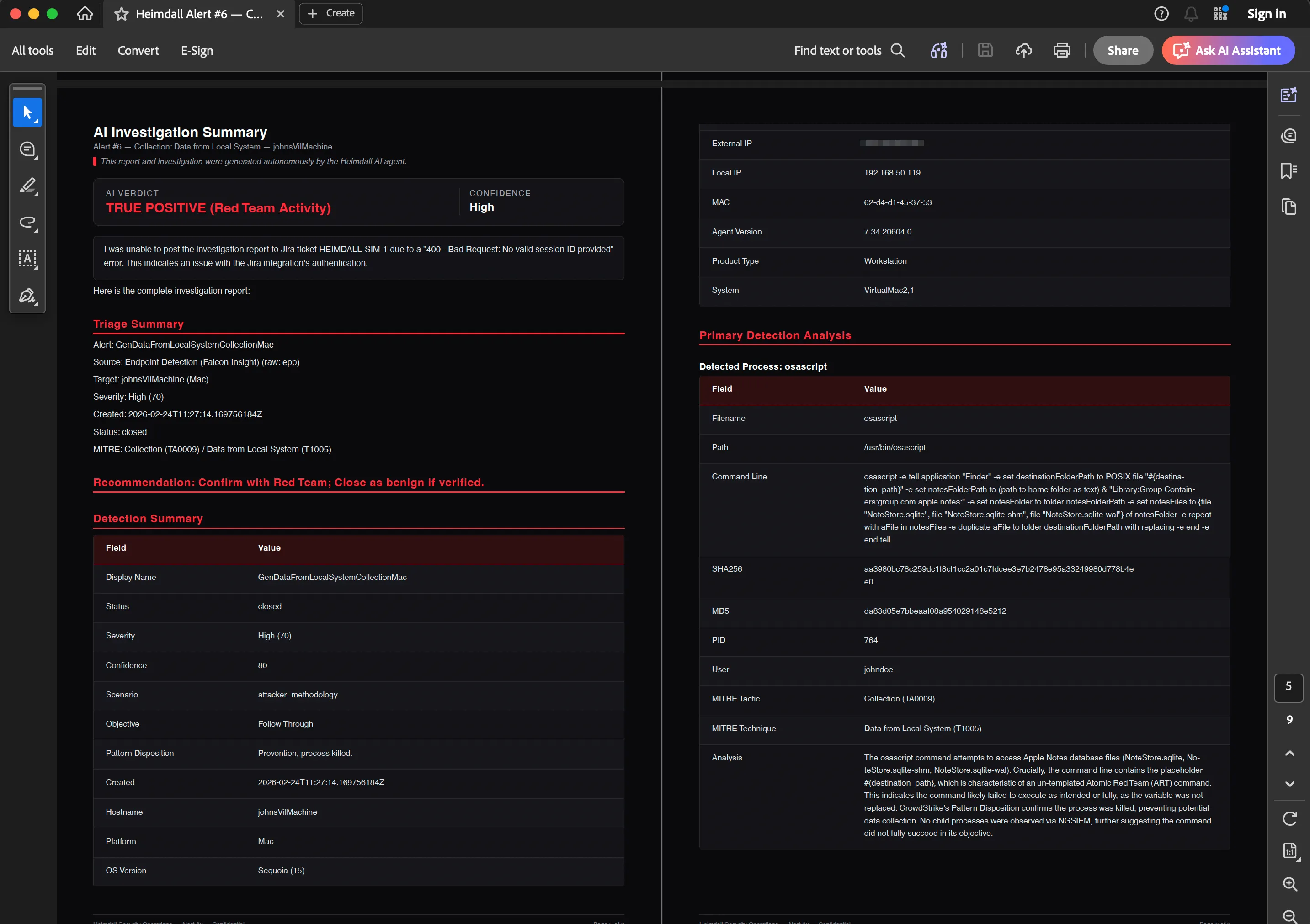Click the 'Detected Process: osascript' label
This screenshot has width=1310, height=924.
763,367
